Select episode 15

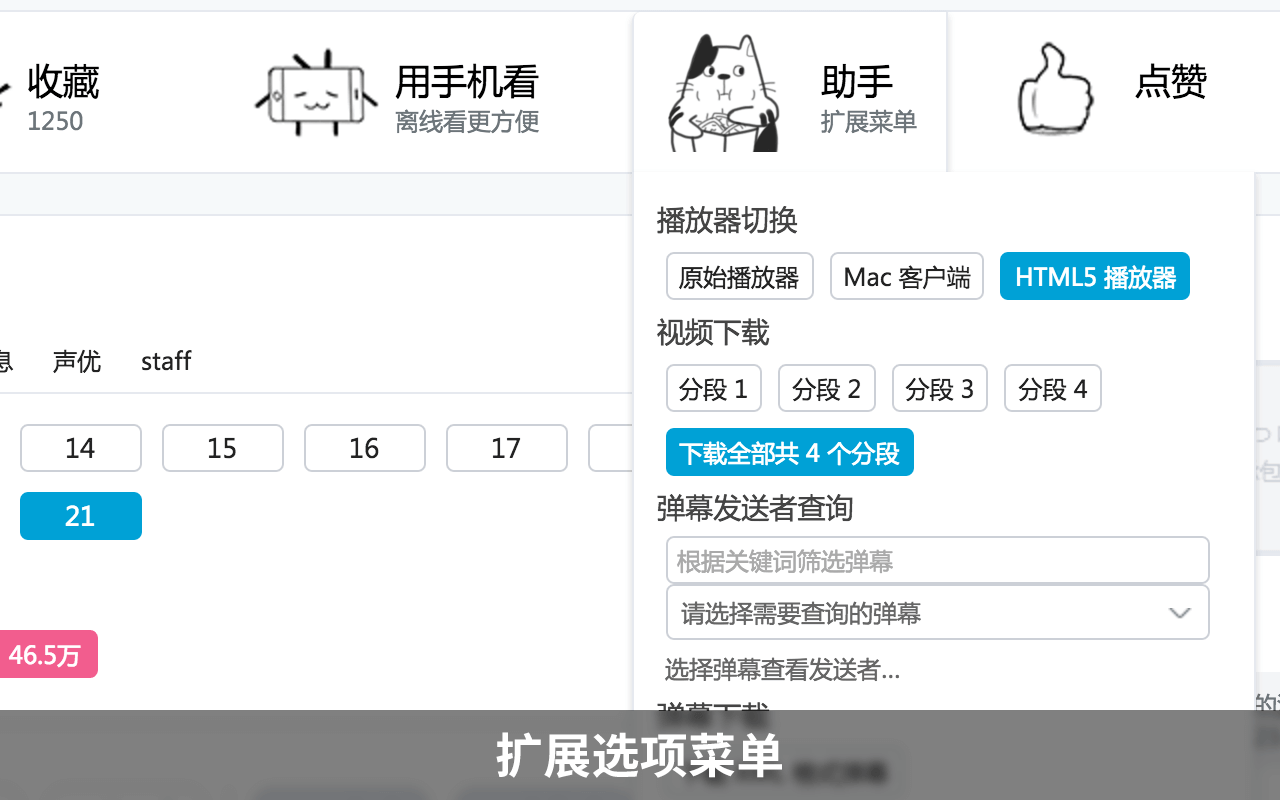coord(223,448)
